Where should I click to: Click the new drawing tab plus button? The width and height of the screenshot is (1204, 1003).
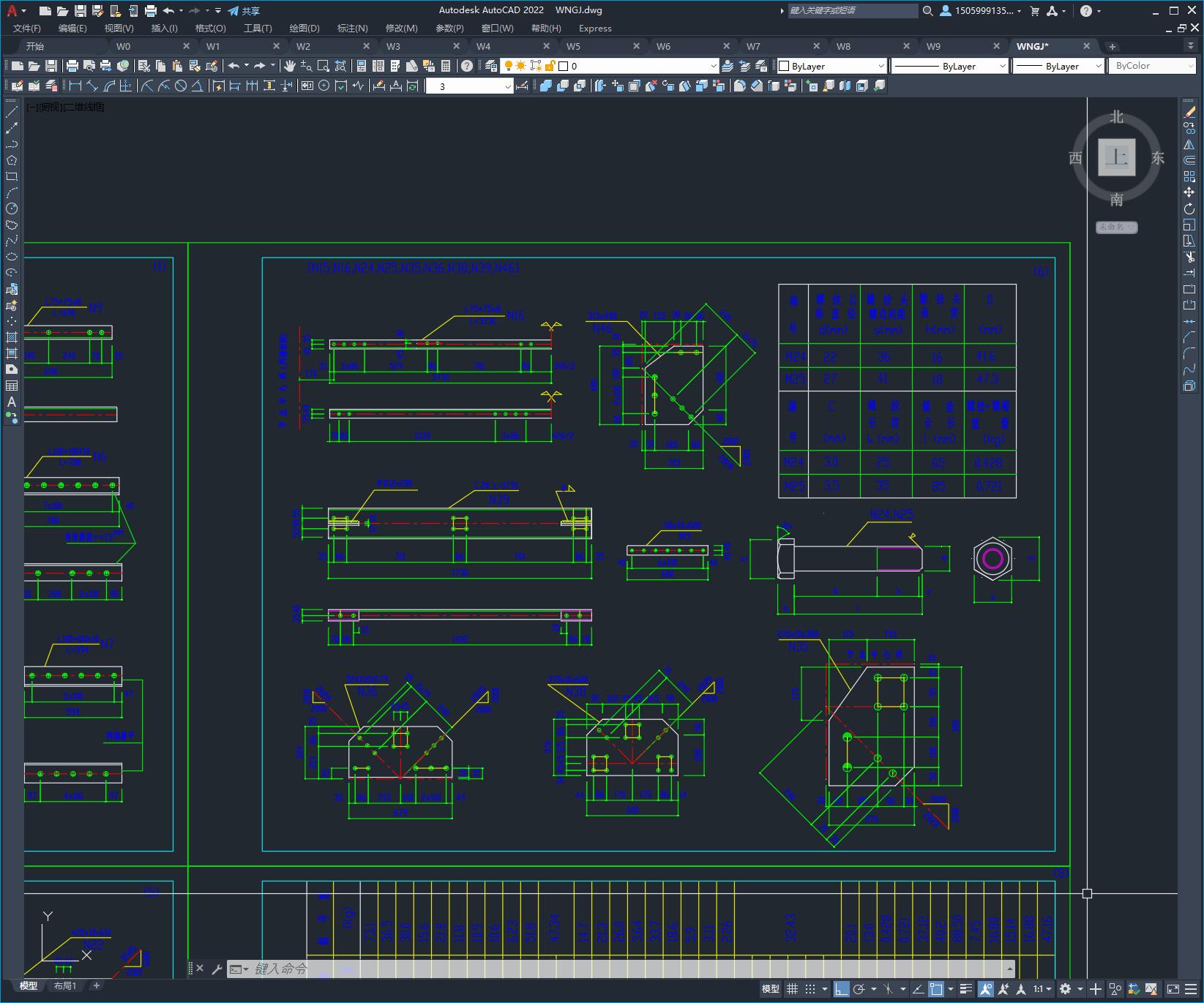click(1113, 46)
